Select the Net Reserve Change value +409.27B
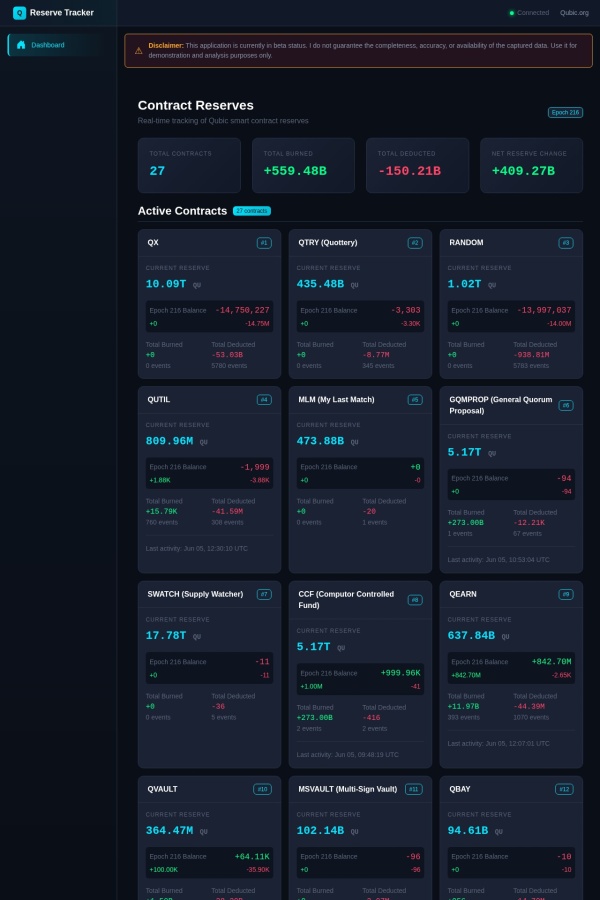 point(523,171)
